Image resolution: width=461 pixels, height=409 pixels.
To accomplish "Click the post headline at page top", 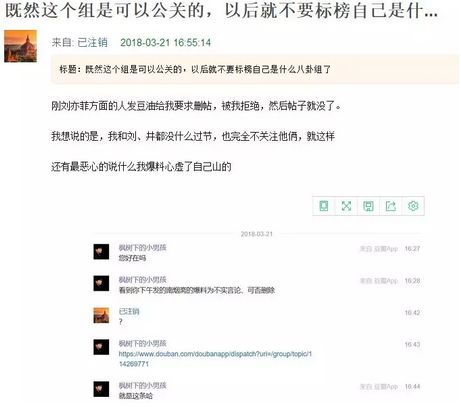I will click(x=221, y=11).
